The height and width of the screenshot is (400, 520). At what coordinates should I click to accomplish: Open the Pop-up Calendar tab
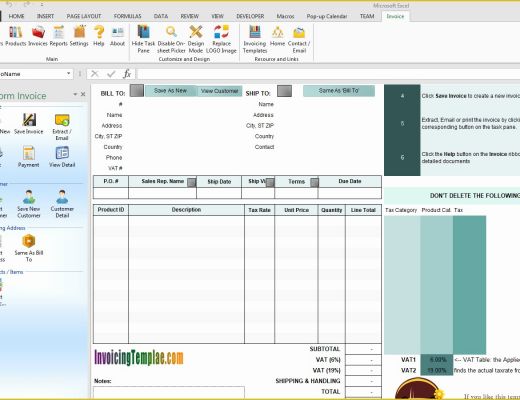(x=327, y=16)
